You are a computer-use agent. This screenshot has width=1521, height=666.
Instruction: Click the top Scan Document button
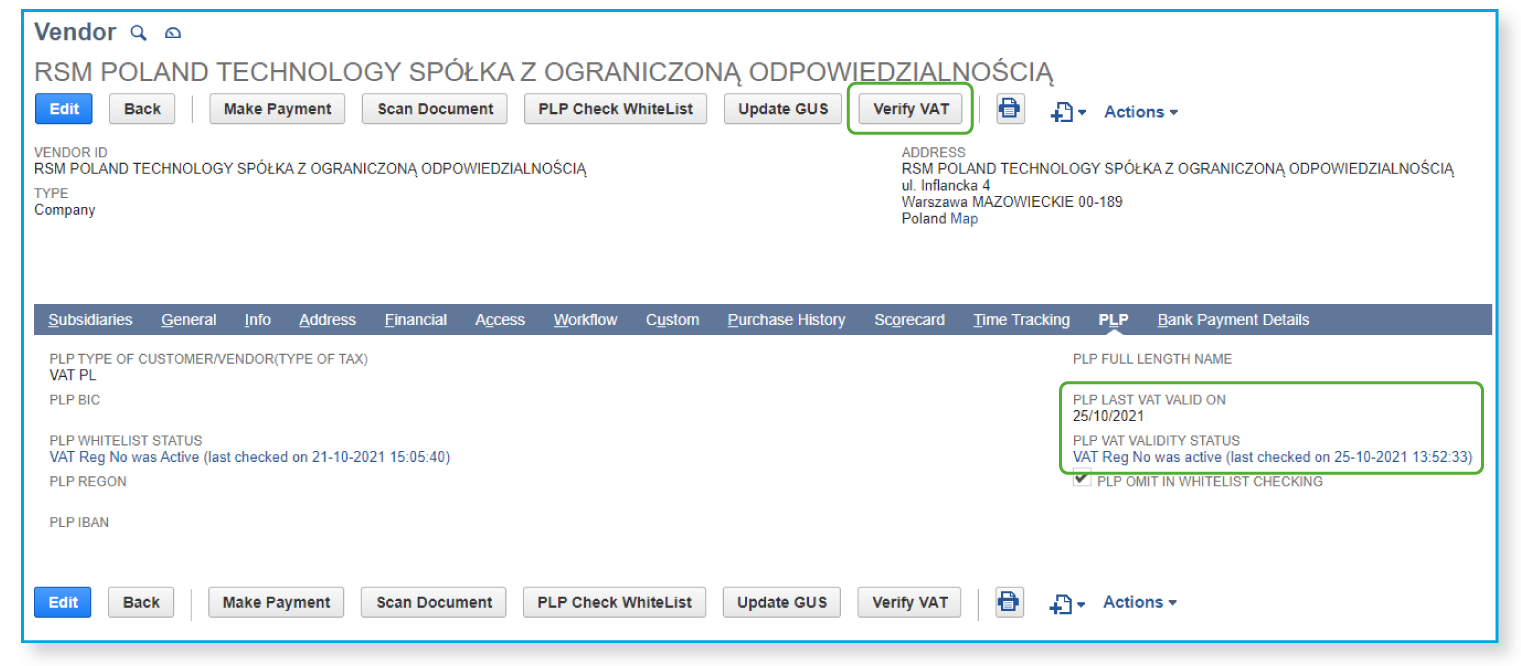click(x=435, y=109)
